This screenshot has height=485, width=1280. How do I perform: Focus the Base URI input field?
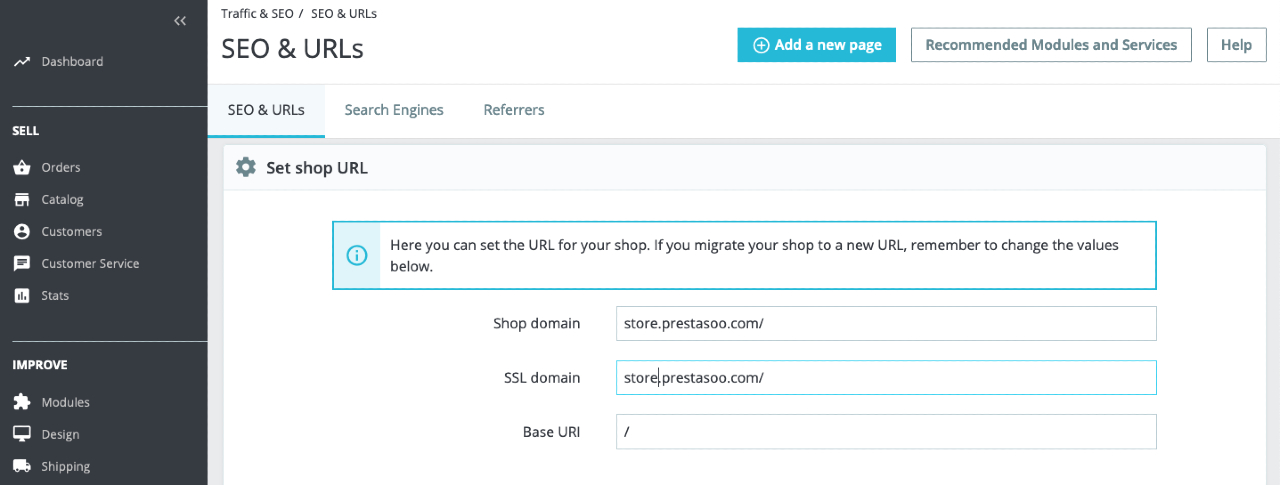(886, 432)
